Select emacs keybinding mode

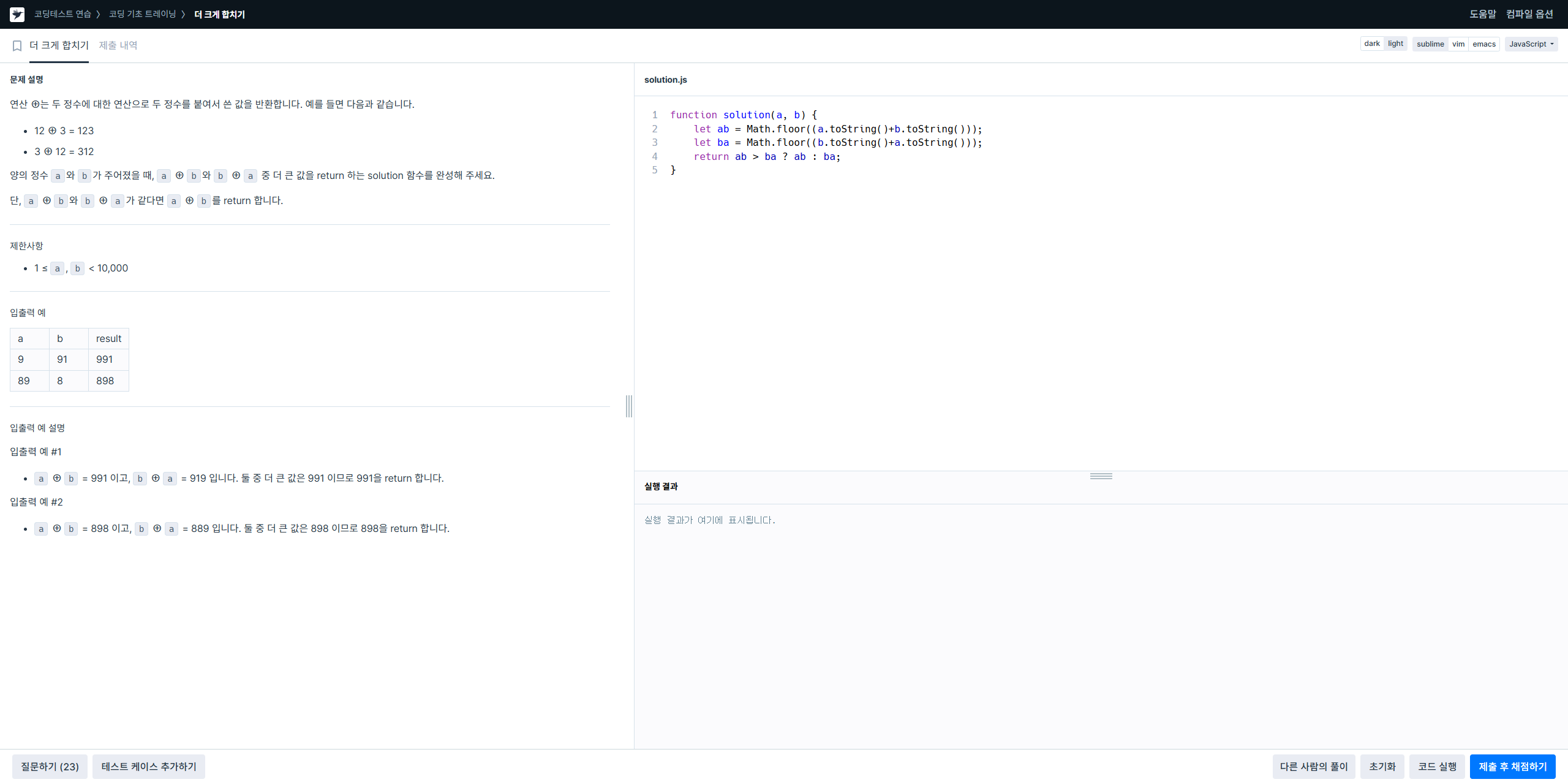coord(1484,44)
